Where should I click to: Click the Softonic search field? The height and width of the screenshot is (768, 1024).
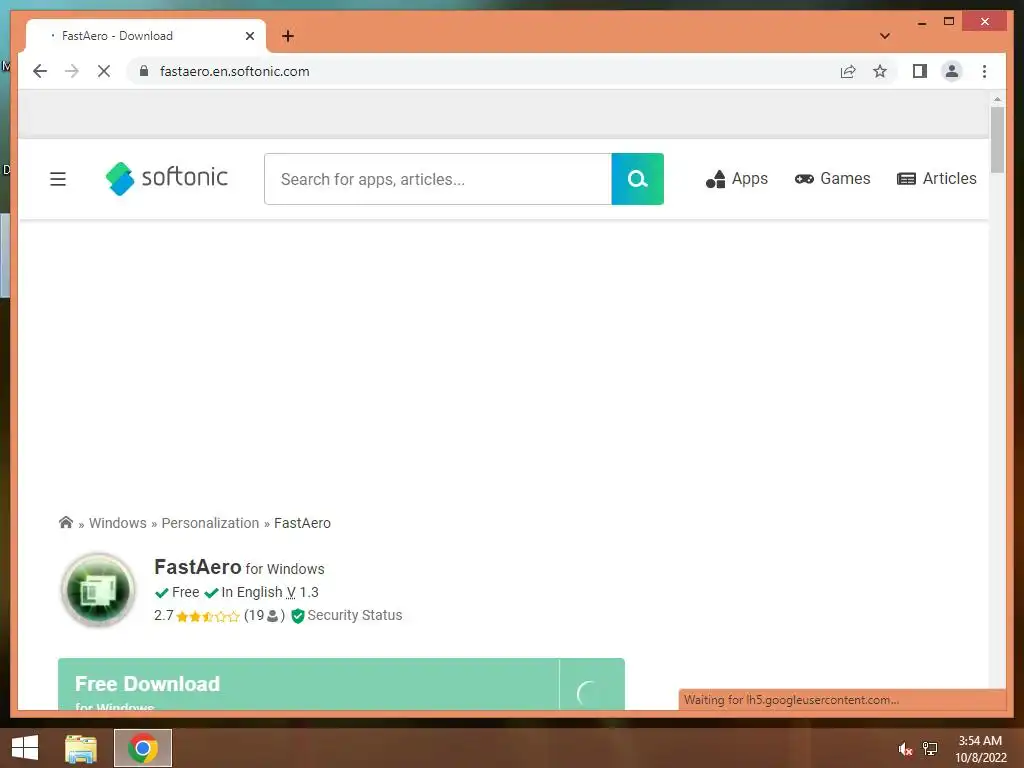click(x=438, y=179)
